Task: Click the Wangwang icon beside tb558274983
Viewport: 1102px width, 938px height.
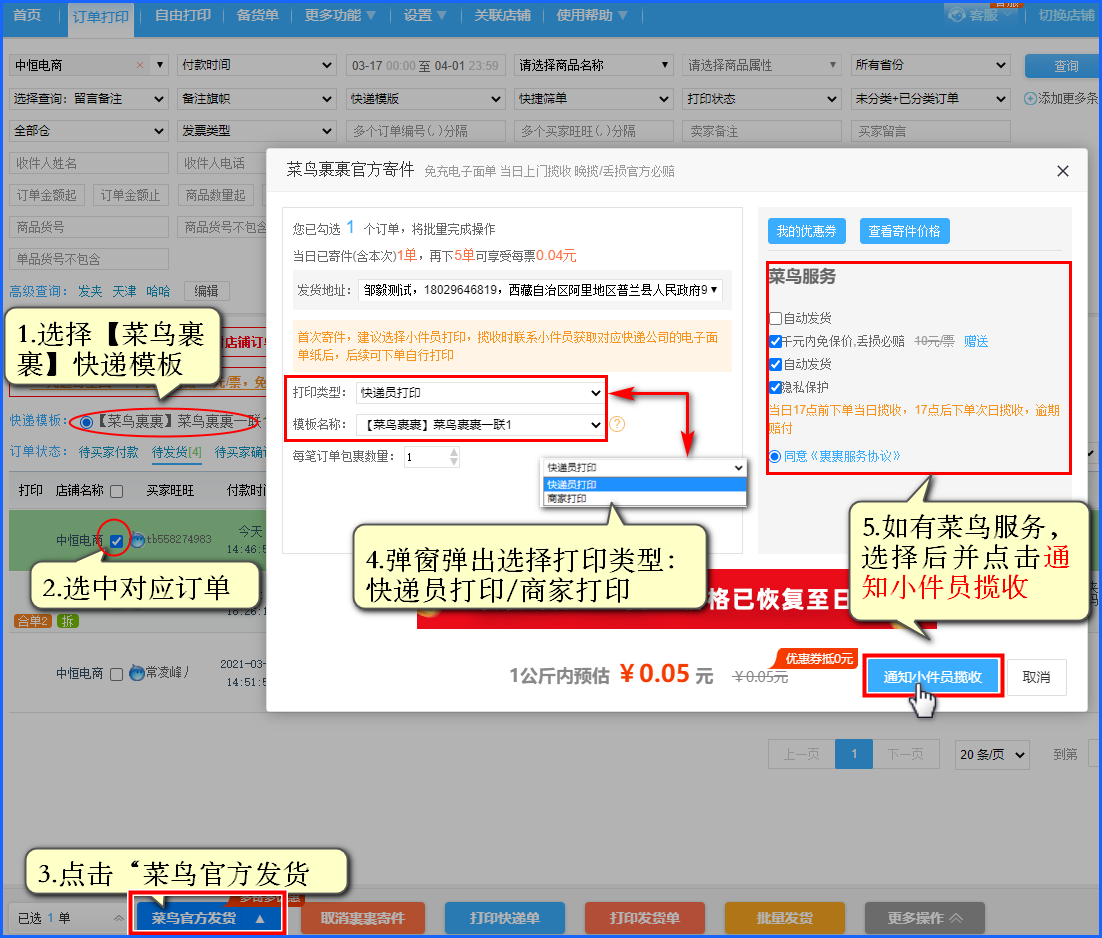Action: pyautogui.click(x=138, y=540)
